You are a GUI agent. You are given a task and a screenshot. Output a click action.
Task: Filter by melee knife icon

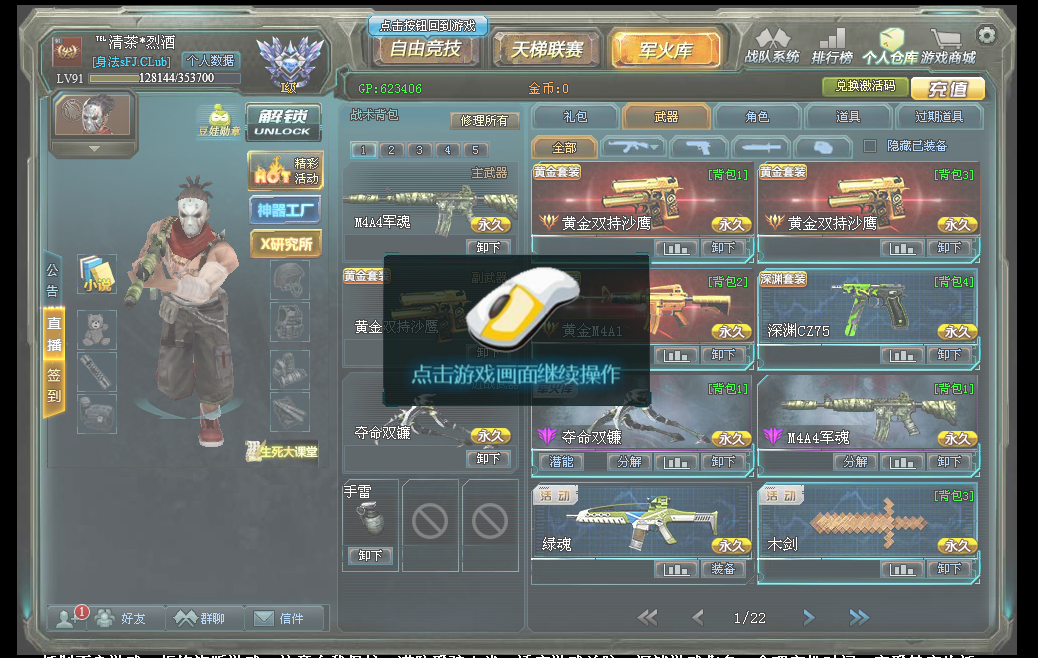point(761,147)
